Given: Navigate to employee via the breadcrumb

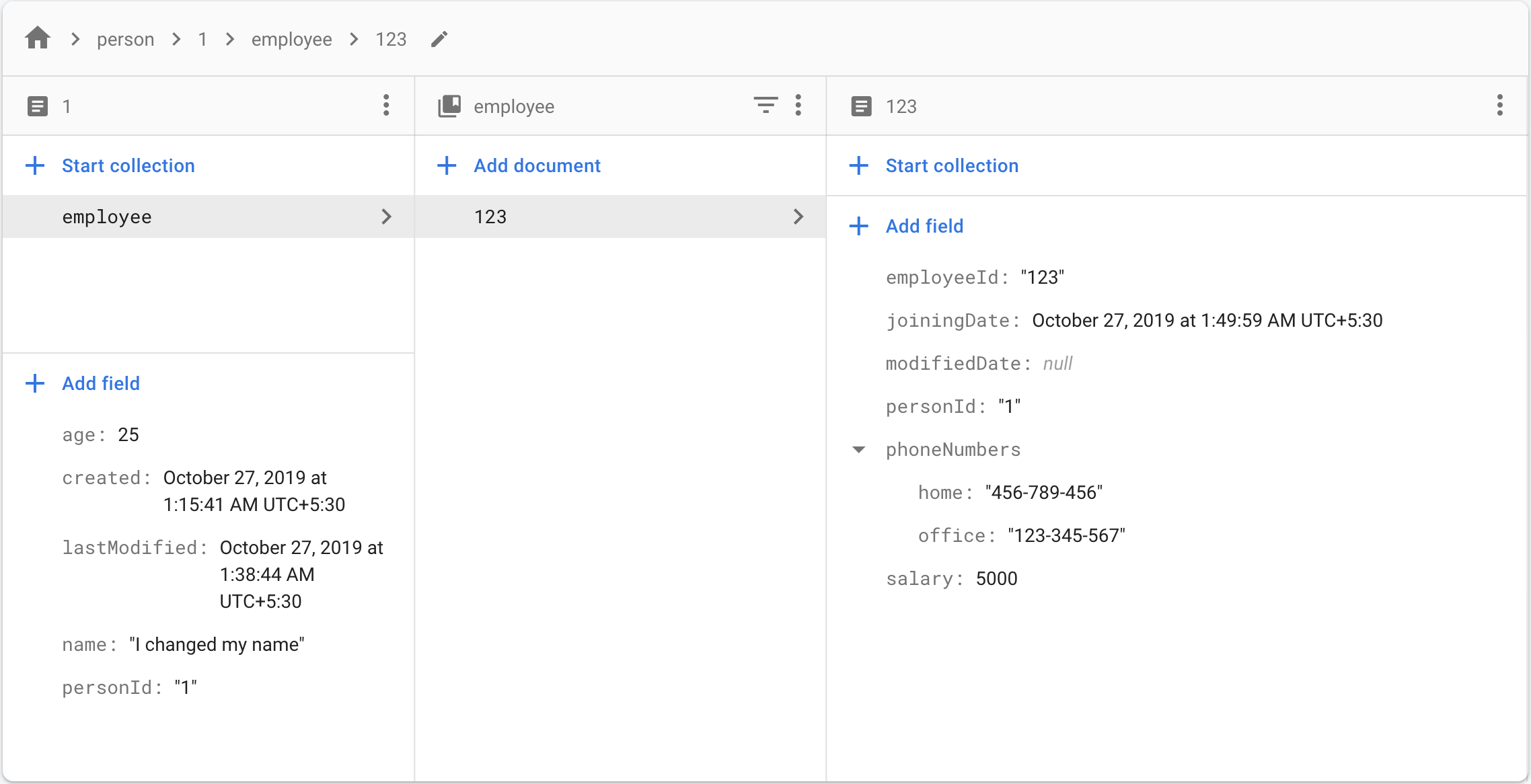Looking at the screenshot, I should [x=291, y=38].
